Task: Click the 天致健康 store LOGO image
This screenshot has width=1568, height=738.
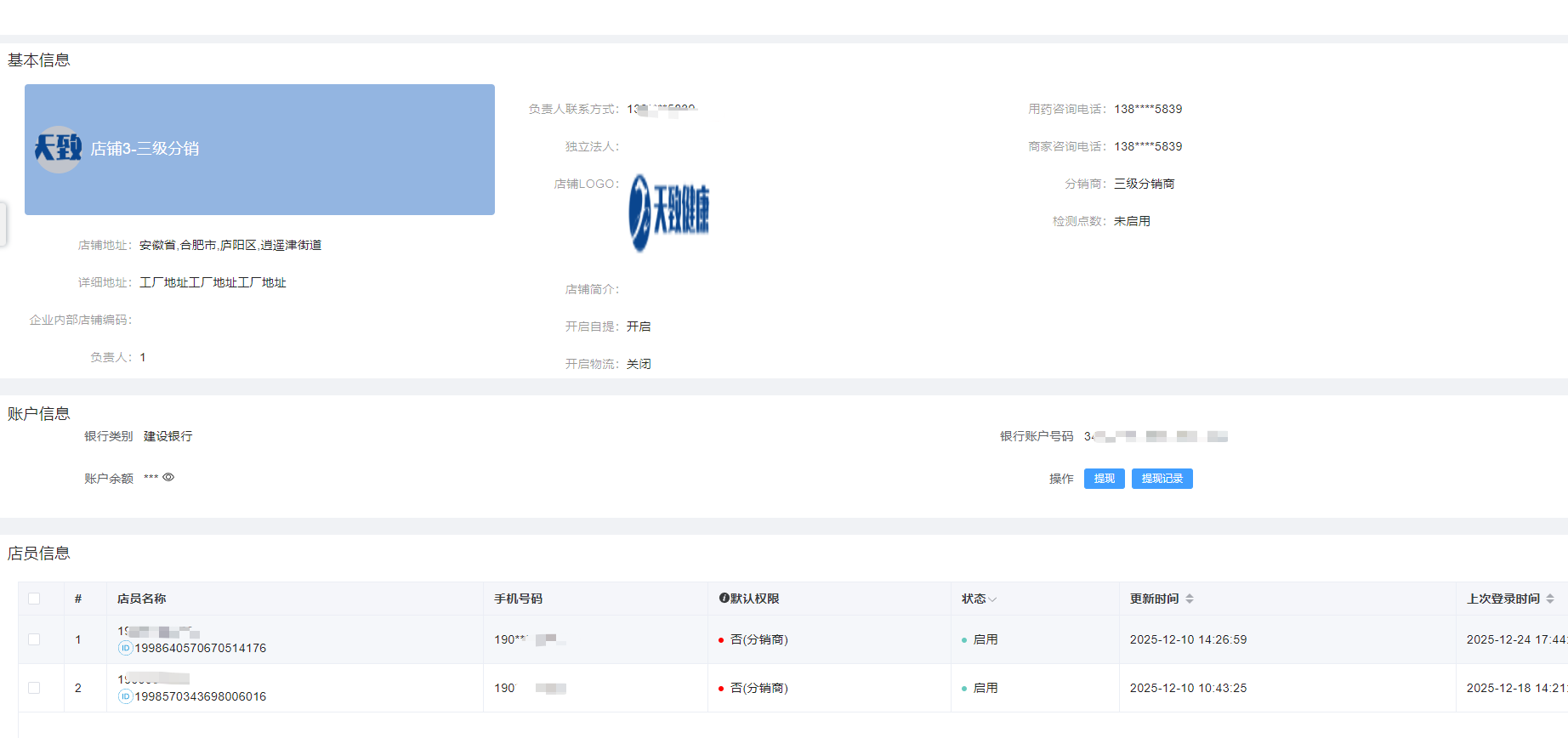Action: tap(669, 213)
